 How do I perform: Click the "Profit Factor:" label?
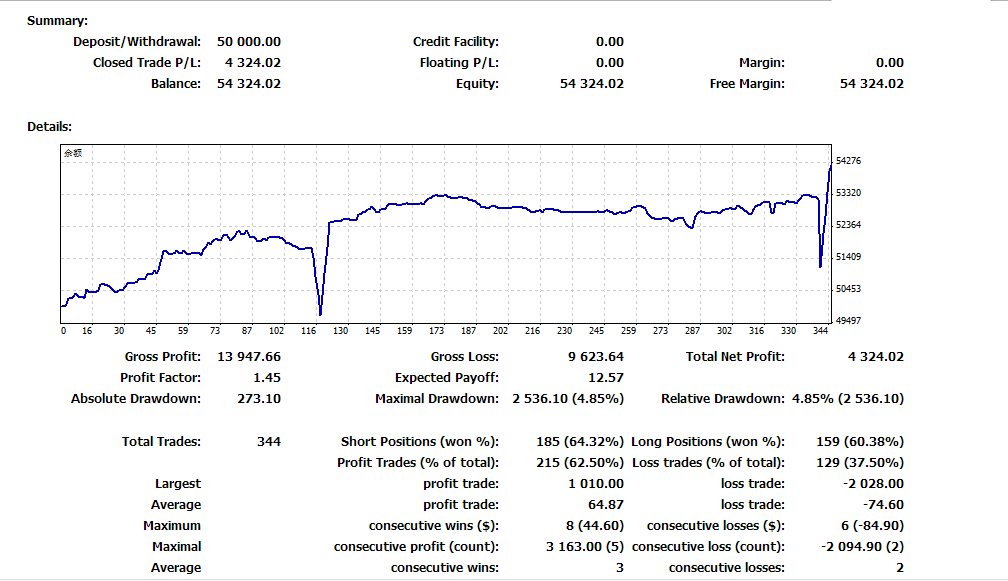[160, 378]
